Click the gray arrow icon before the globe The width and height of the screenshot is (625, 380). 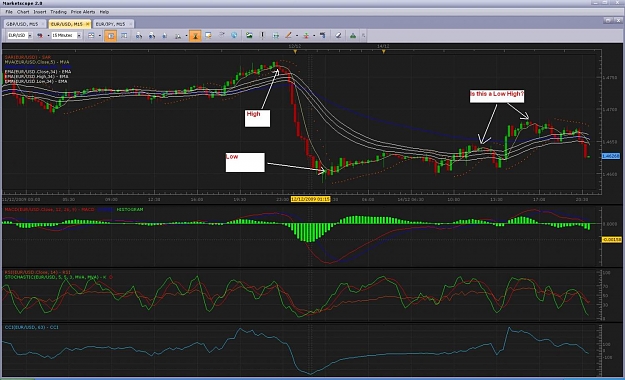pos(222,35)
